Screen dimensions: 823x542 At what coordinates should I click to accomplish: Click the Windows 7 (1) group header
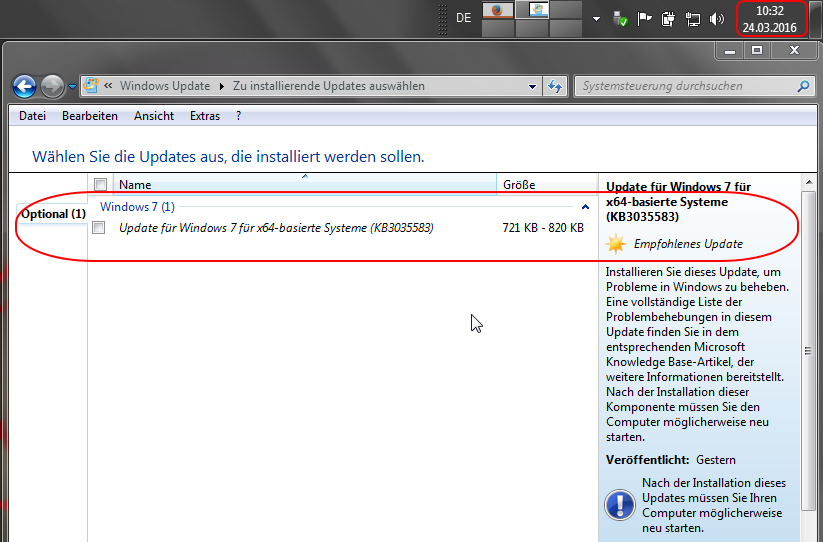pos(138,207)
